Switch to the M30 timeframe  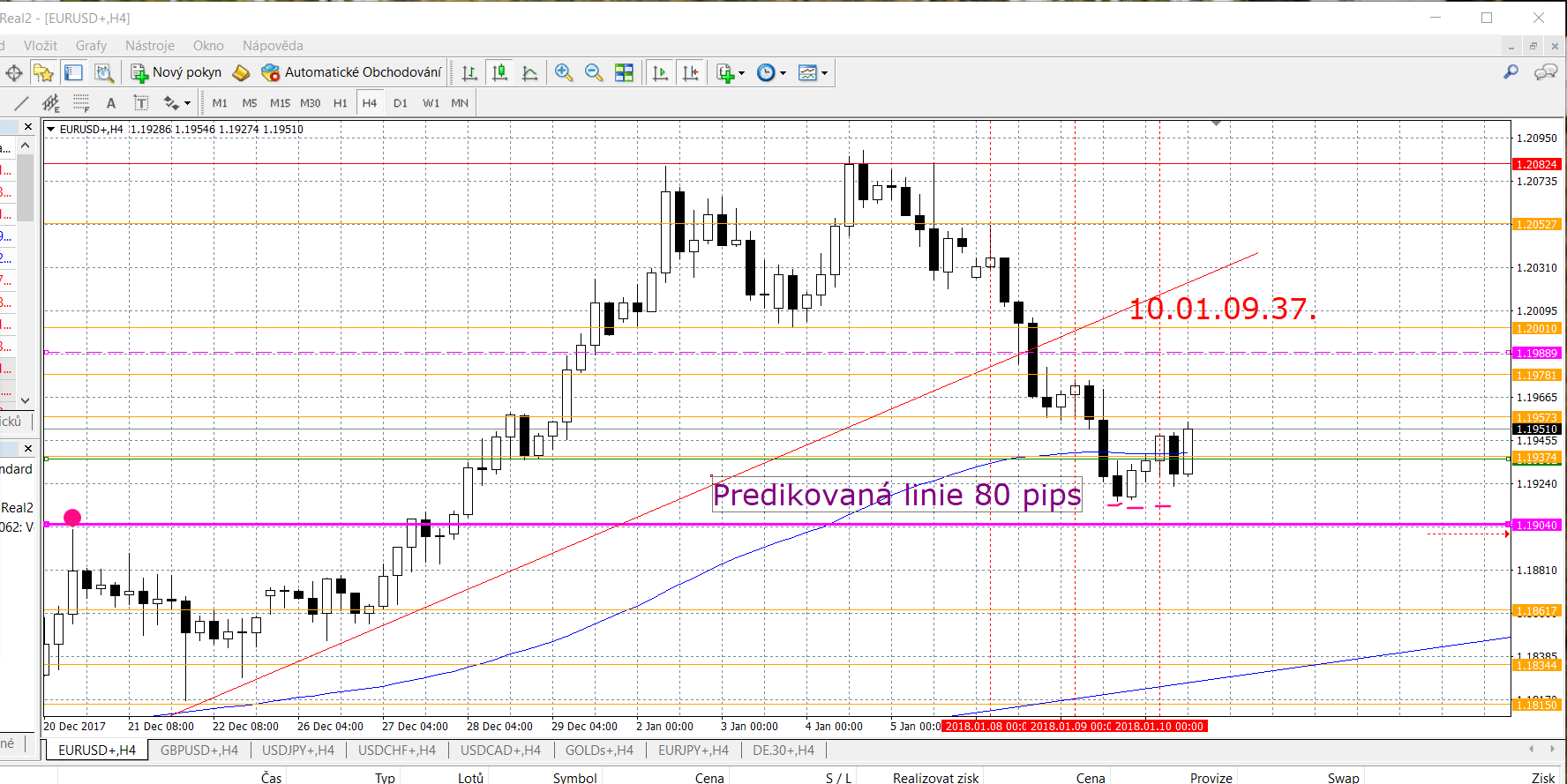(310, 103)
